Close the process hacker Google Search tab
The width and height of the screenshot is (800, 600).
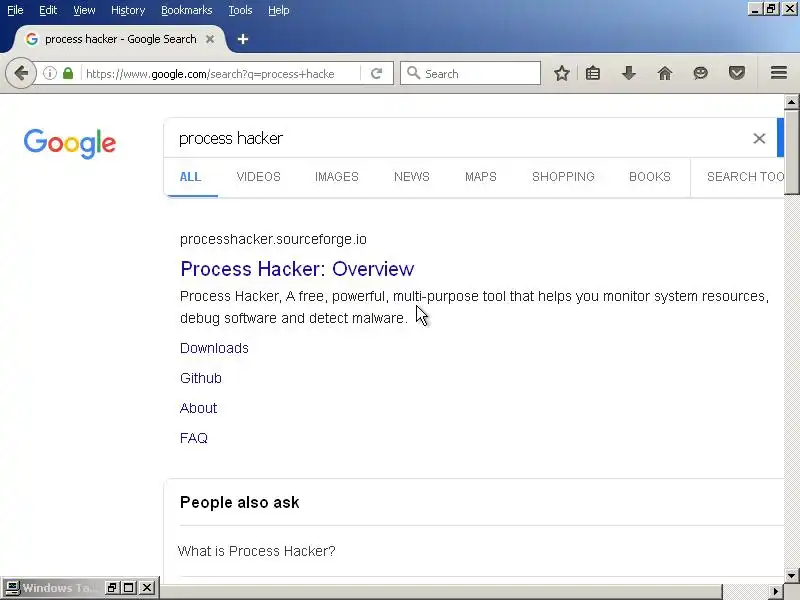click(x=210, y=39)
